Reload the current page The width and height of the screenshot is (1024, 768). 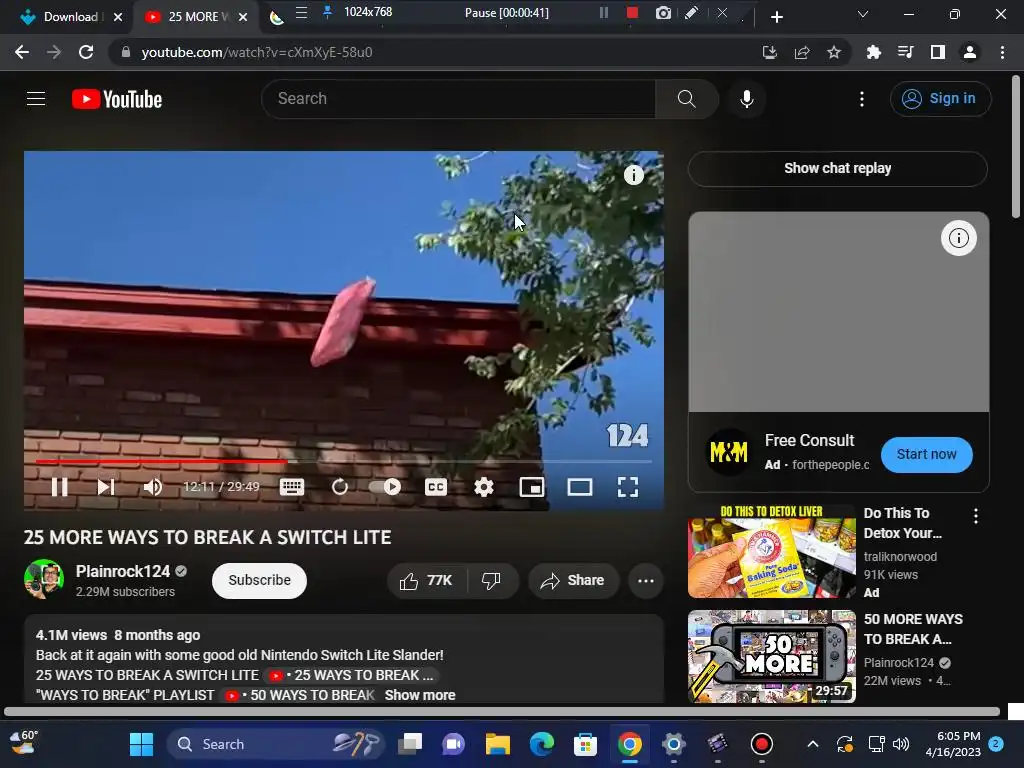(86, 52)
